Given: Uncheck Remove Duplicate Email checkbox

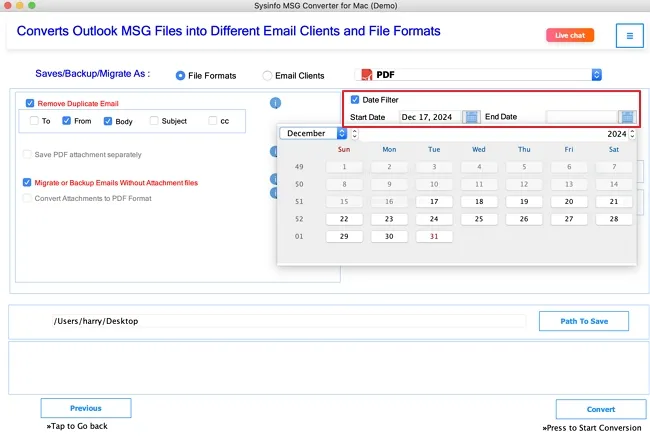Looking at the screenshot, I should click(x=30, y=103).
